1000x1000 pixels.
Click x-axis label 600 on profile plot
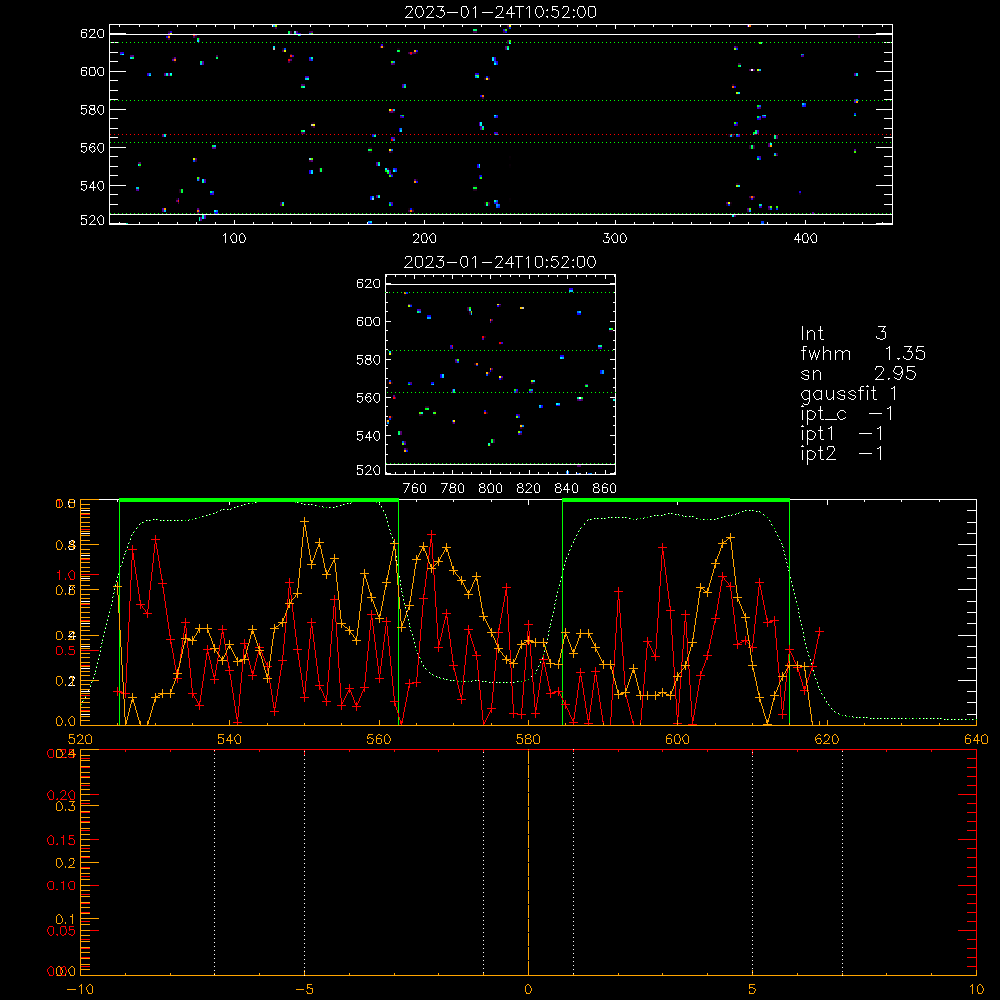[x=677, y=739]
